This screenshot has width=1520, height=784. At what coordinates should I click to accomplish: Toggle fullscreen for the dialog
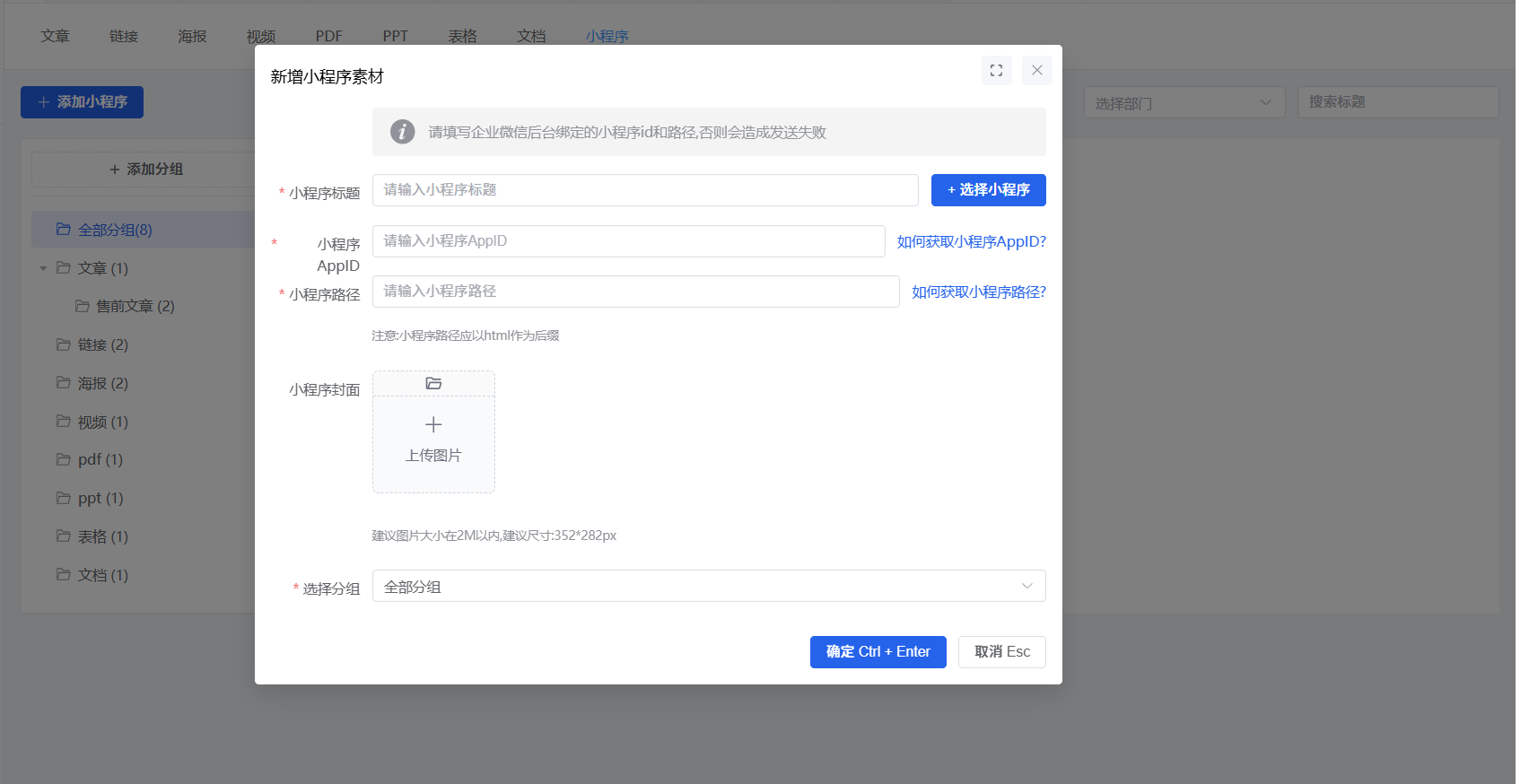[x=996, y=70]
